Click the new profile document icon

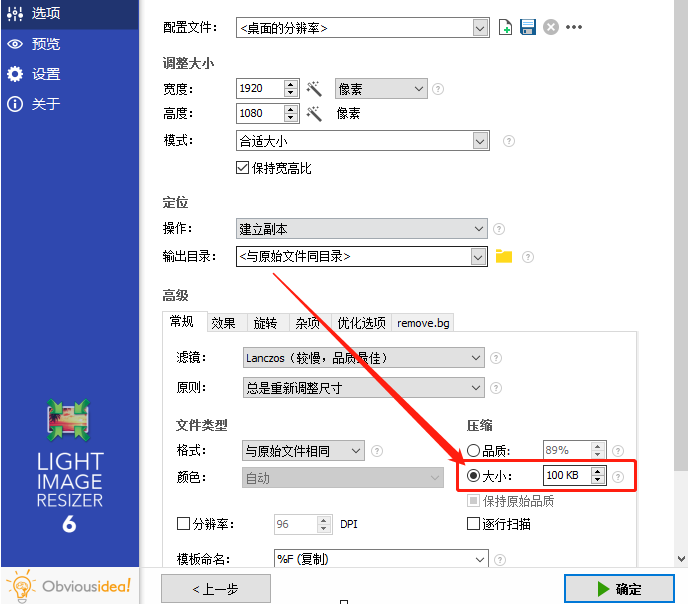click(x=505, y=27)
